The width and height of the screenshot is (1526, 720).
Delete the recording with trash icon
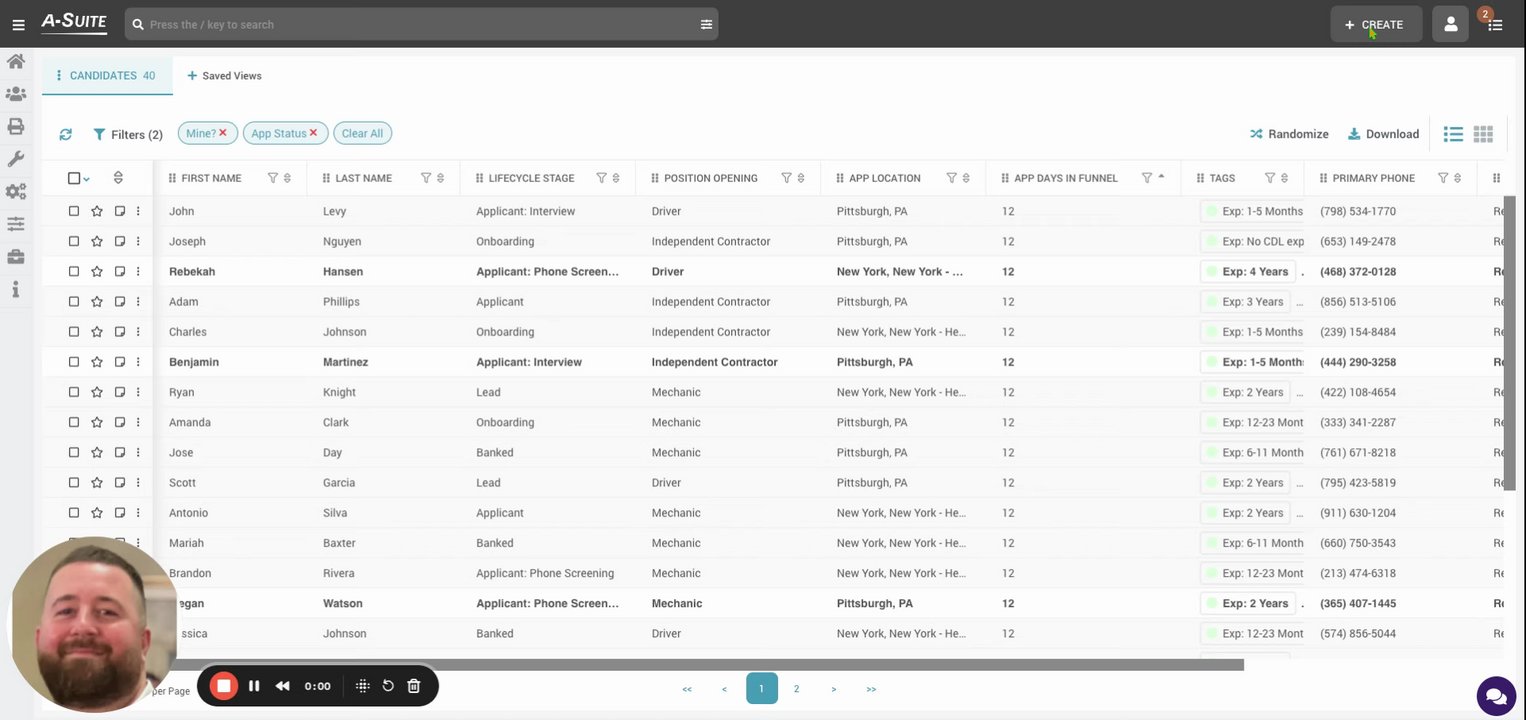[x=414, y=686]
